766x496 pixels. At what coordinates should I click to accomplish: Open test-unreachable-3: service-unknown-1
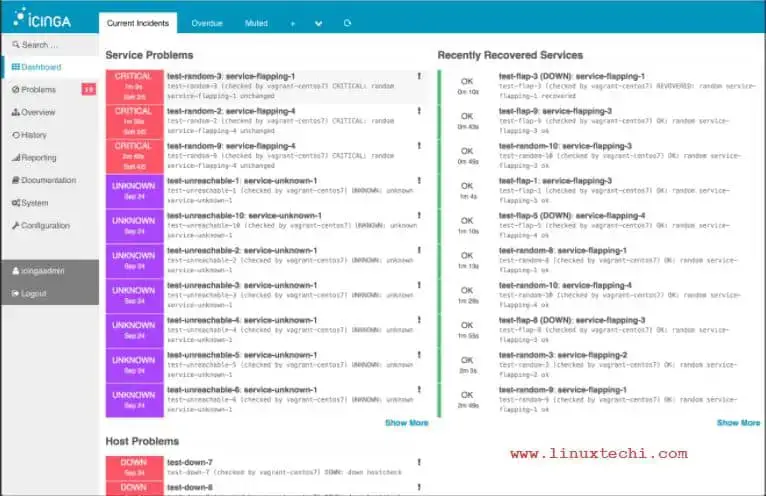[x=242, y=285]
